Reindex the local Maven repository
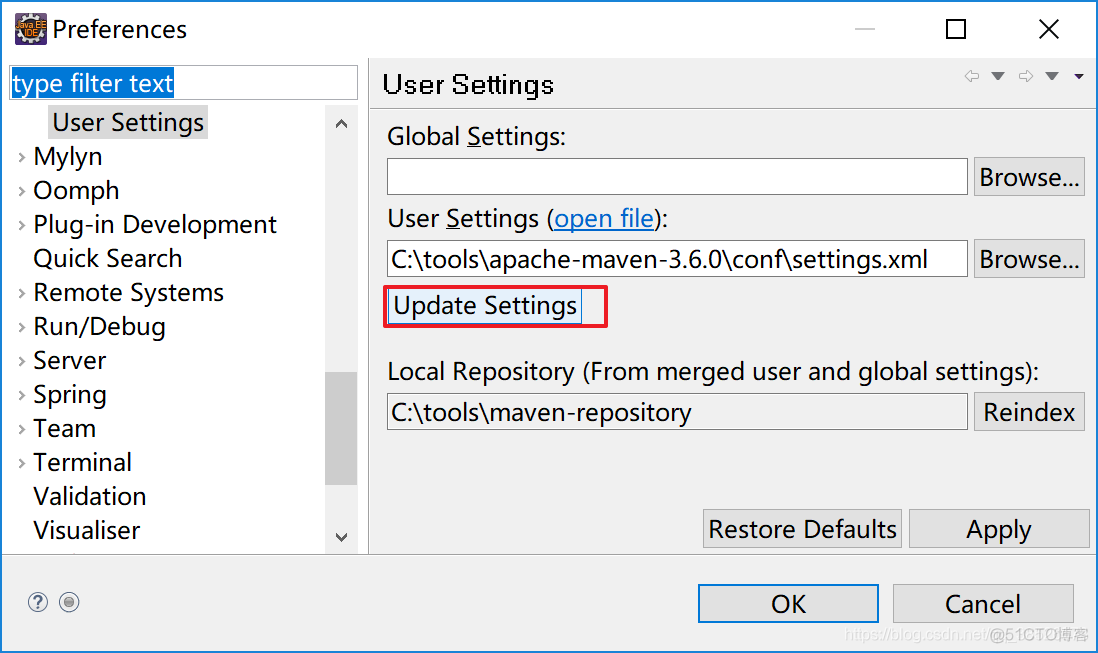 [1029, 412]
